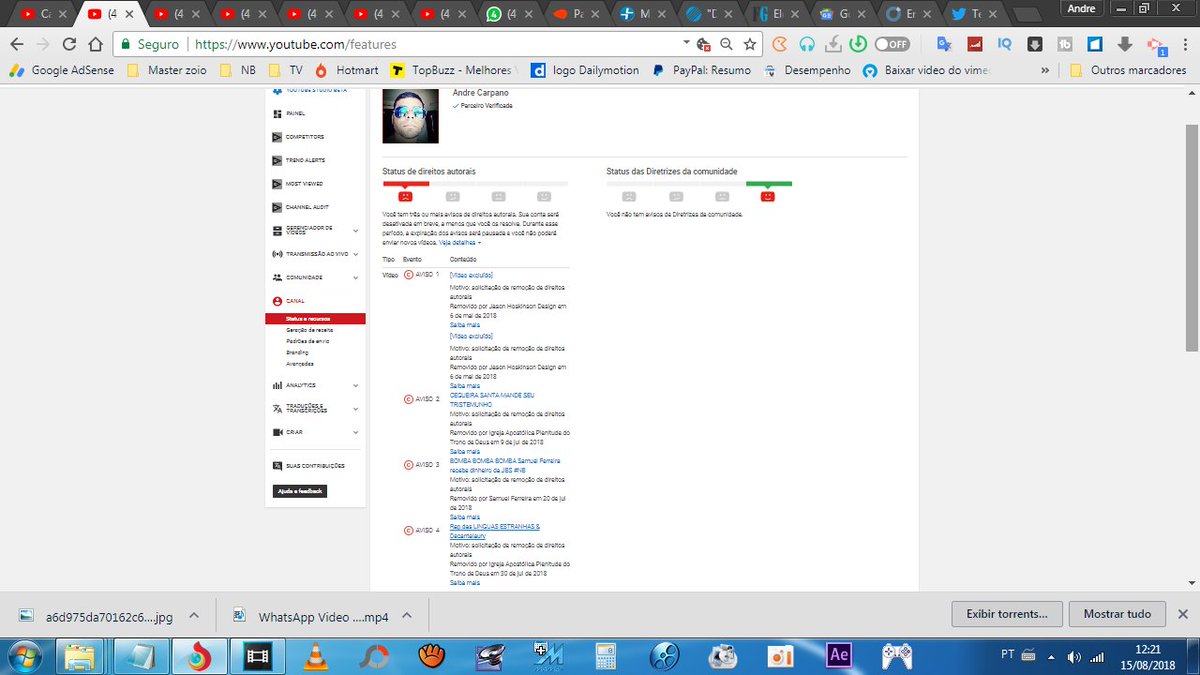This screenshot has height=675, width=1200.
Task: Toggle the OFF switch extension in toolbar
Action: [892, 44]
